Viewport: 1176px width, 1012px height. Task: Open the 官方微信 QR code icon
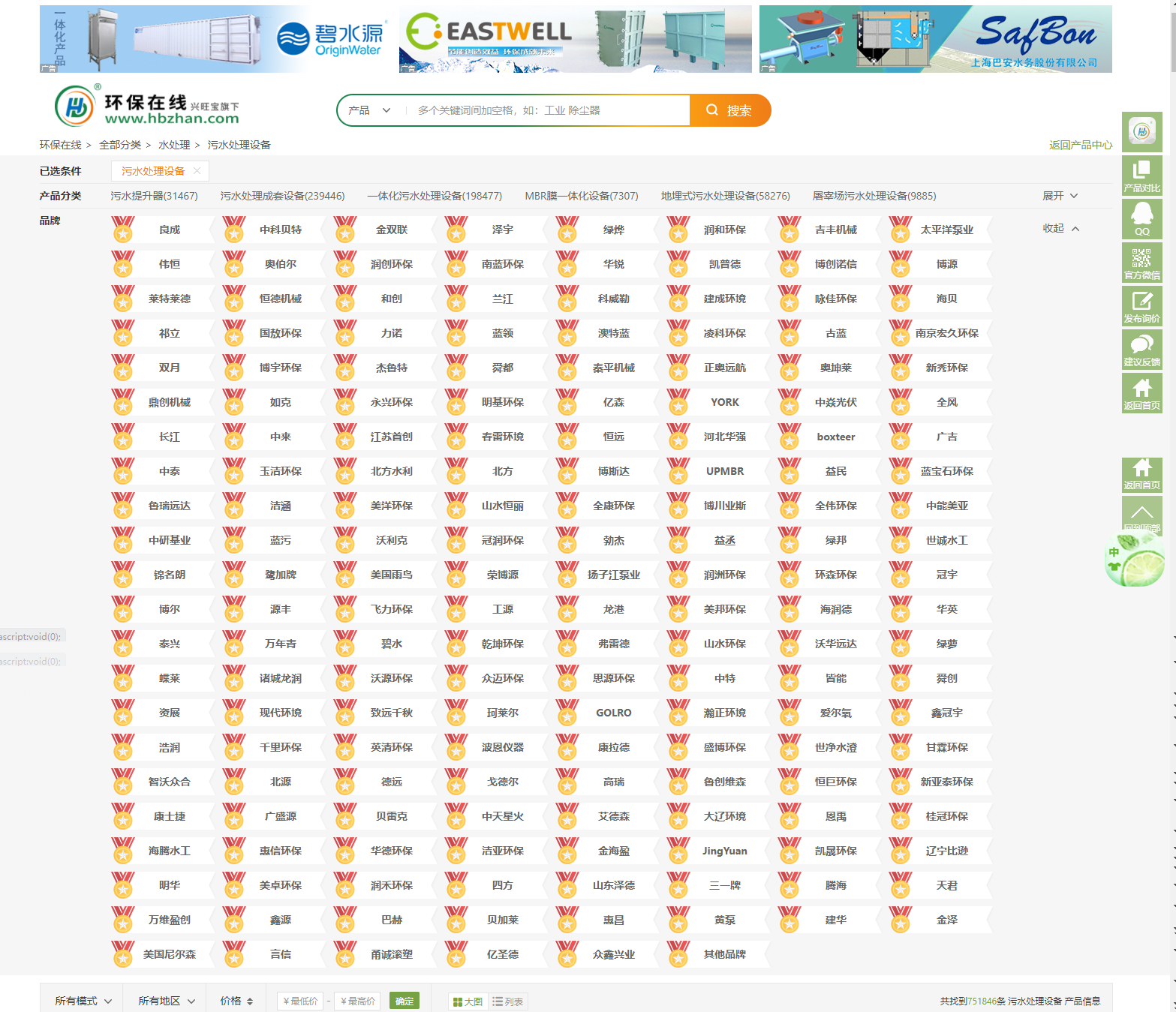[1141, 263]
